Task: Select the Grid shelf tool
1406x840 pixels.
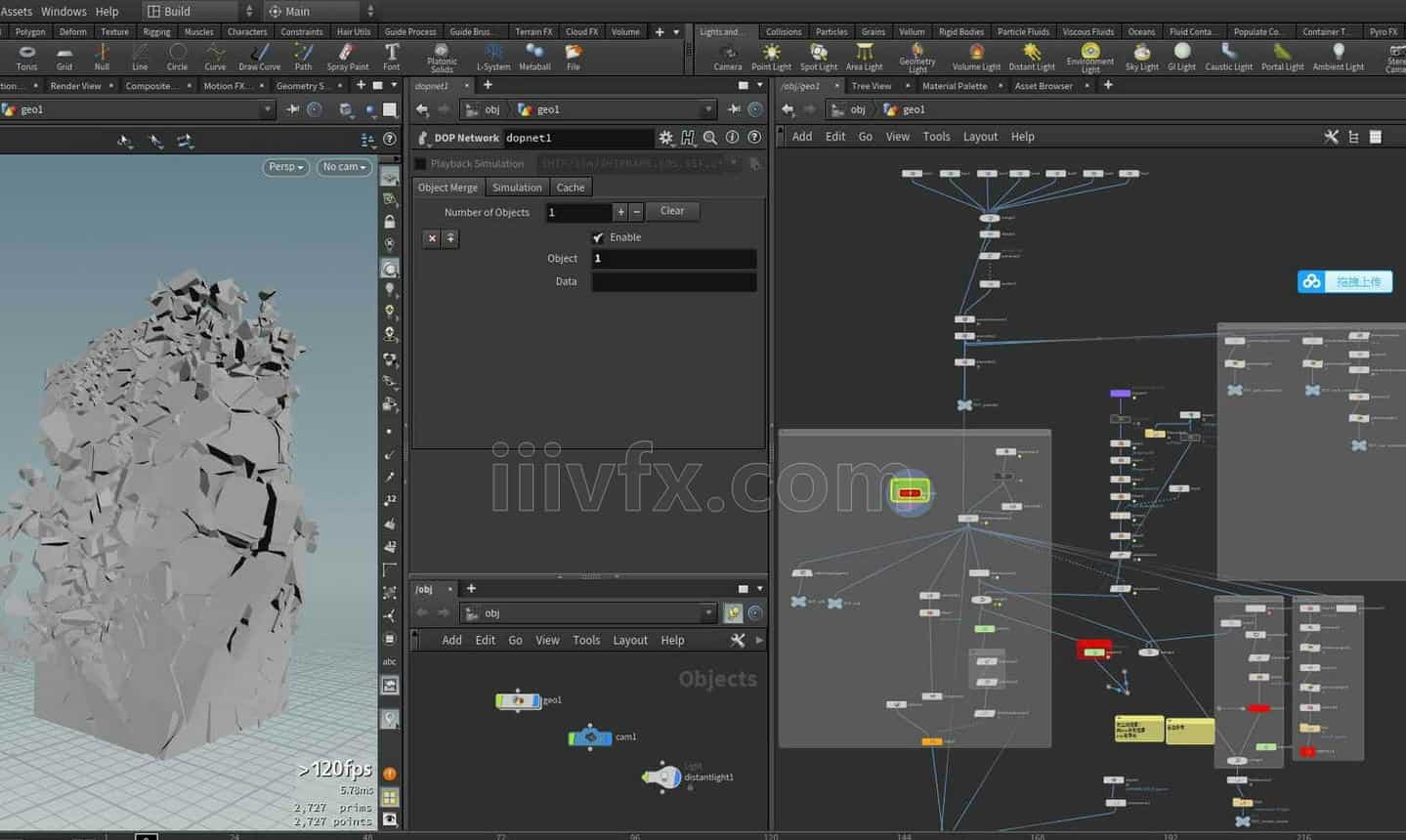Action: coord(64,57)
